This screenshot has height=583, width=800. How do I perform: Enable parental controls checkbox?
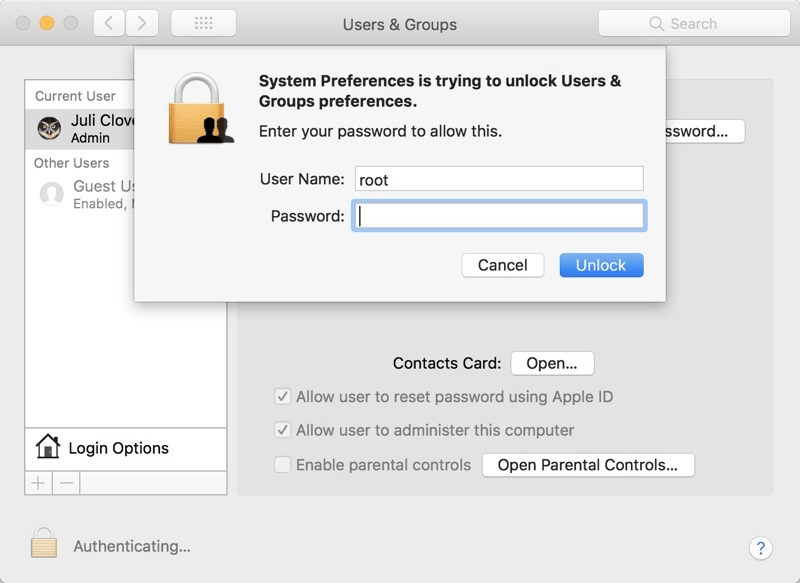[282, 463]
